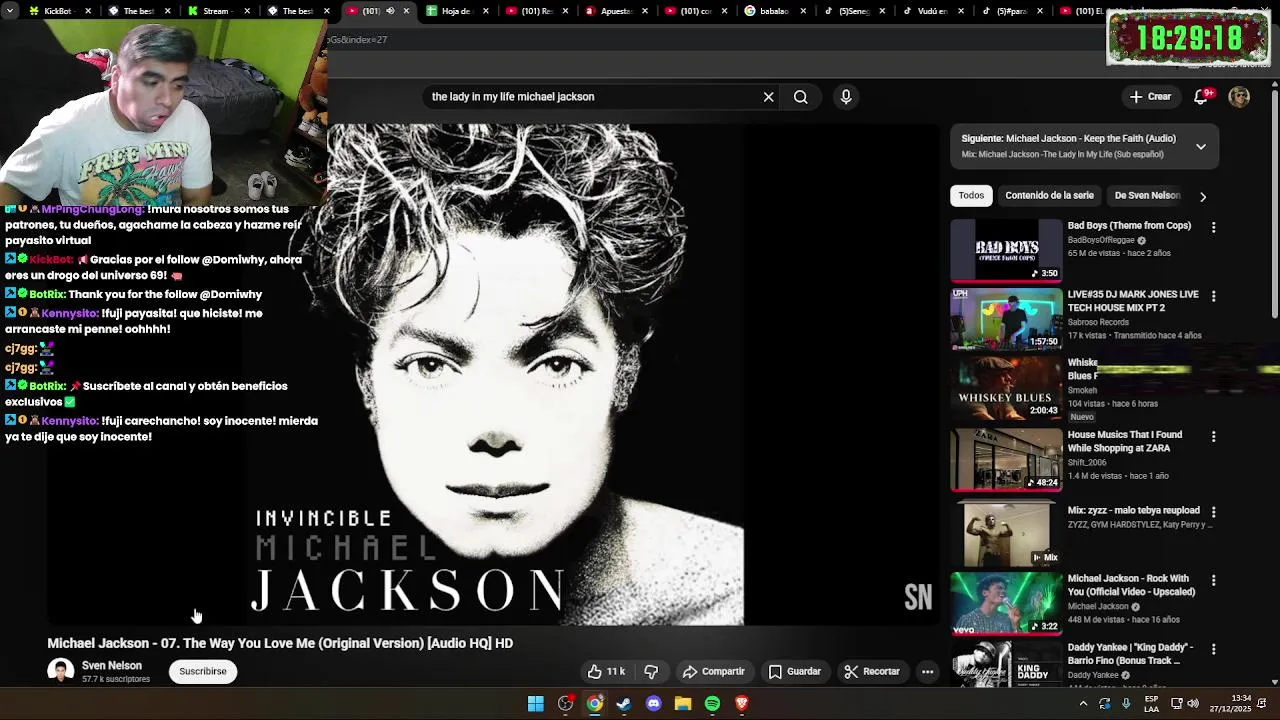Open Sven Nelson channel avatar
1280x720 pixels.
click(x=60, y=671)
